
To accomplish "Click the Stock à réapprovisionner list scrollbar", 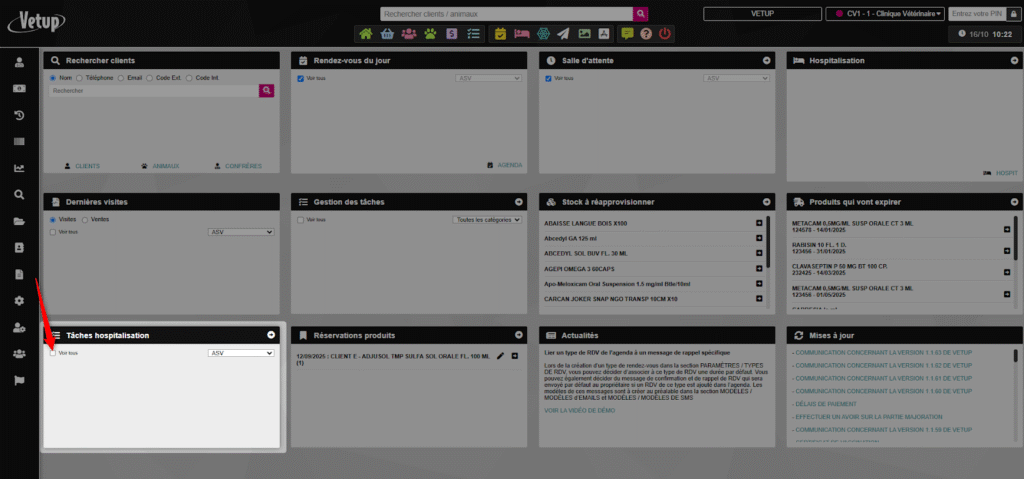I will click(x=768, y=240).
